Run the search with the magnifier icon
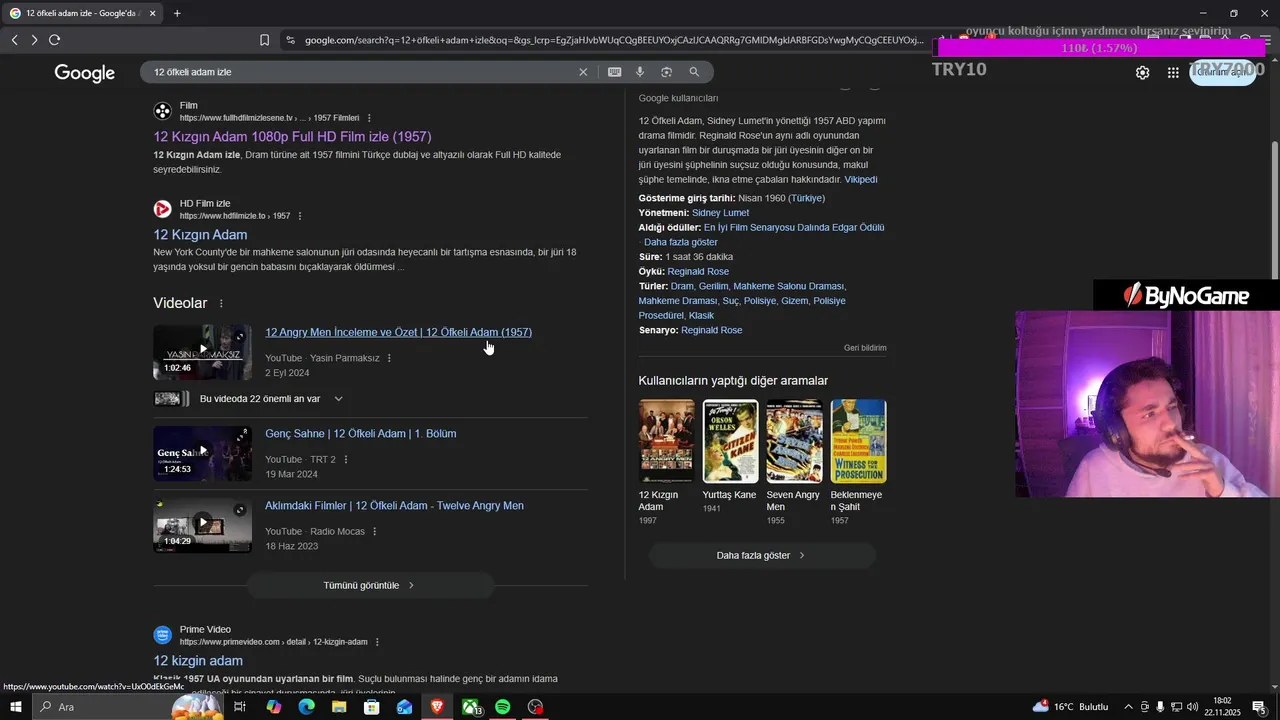1280x720 pixels. pos(694,72)
